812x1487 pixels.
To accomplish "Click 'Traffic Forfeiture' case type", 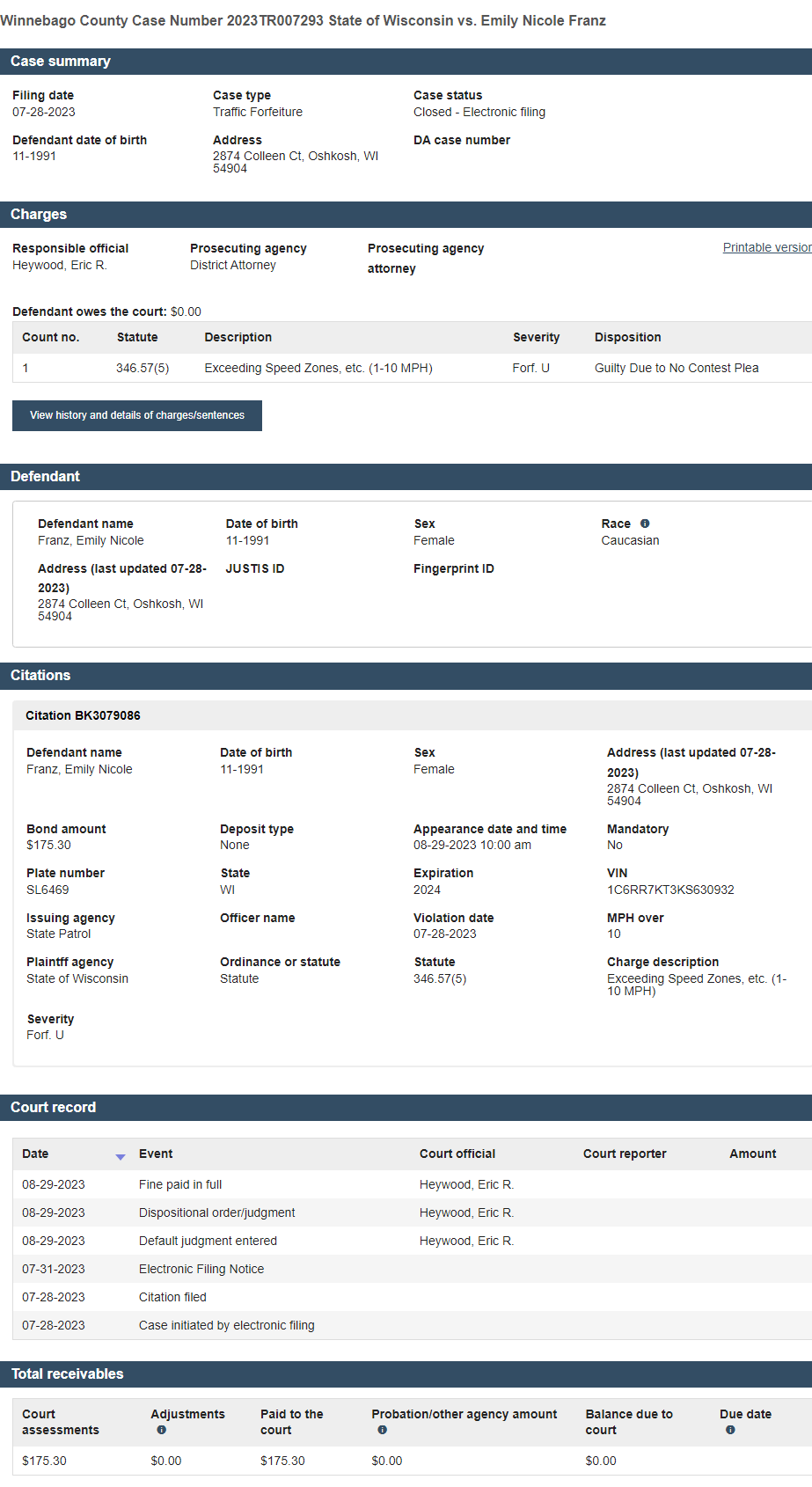I will [x=258, y=112].
